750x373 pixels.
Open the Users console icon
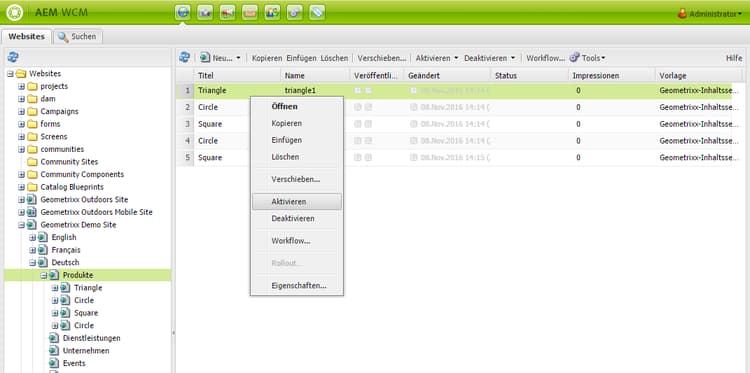(x=272, y=12)
